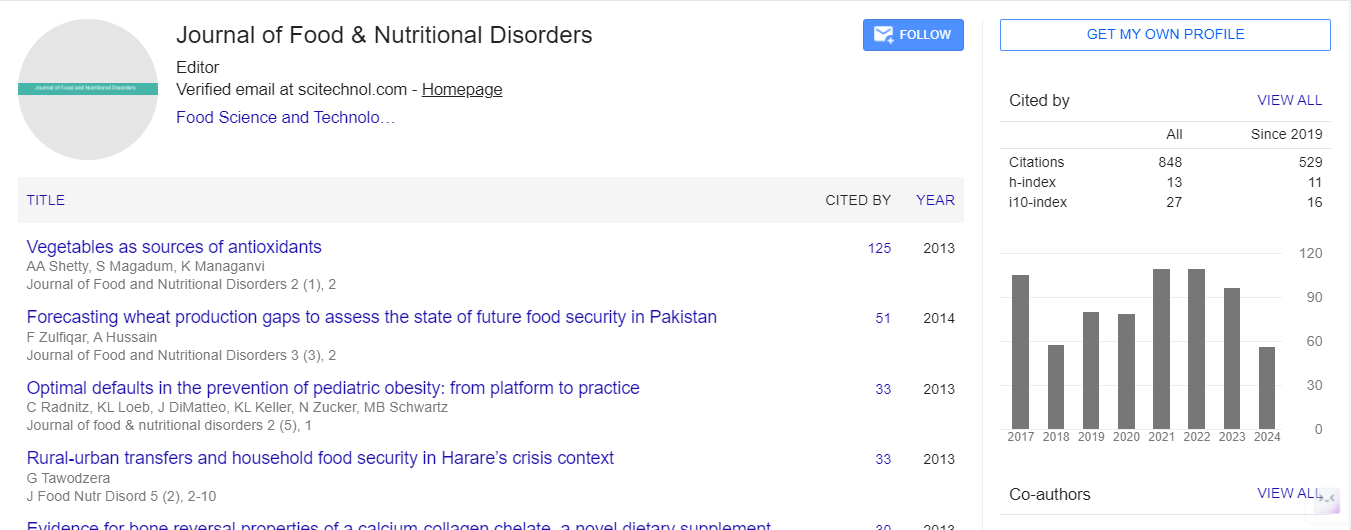Open Rural-urban transfers Harare article
Image resolution: width=1351 pixels, height=530 pixels.
click(320, 458)
